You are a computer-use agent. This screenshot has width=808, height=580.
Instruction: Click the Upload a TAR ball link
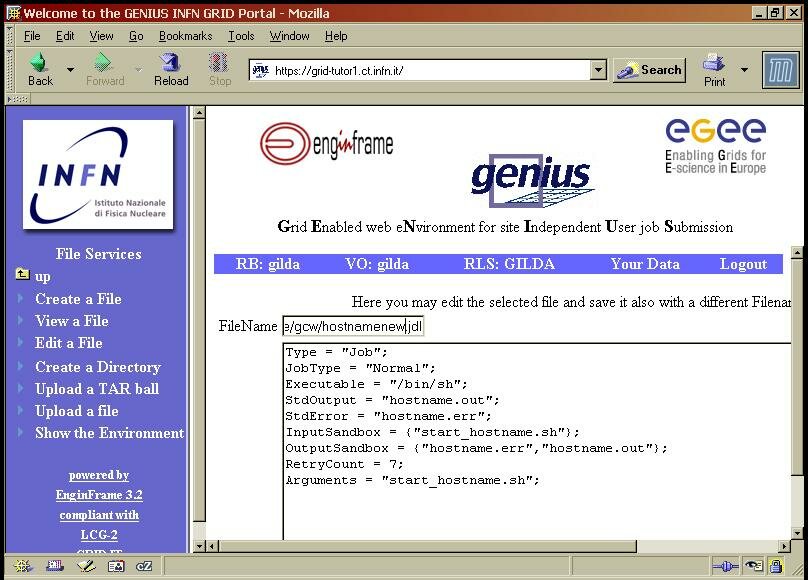(x=97, y=389)
